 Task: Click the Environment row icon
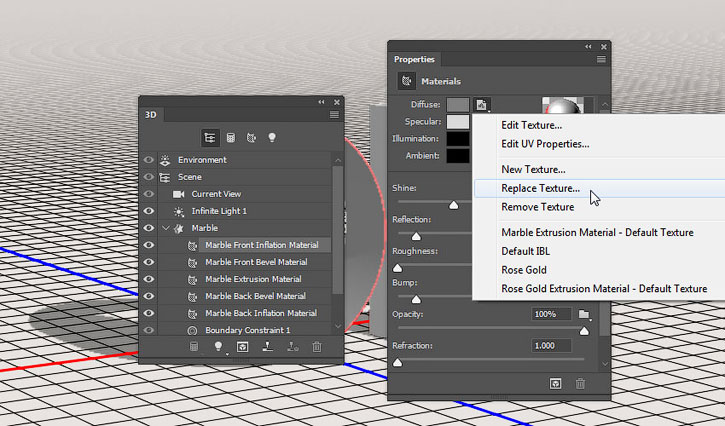click(165, 160)
